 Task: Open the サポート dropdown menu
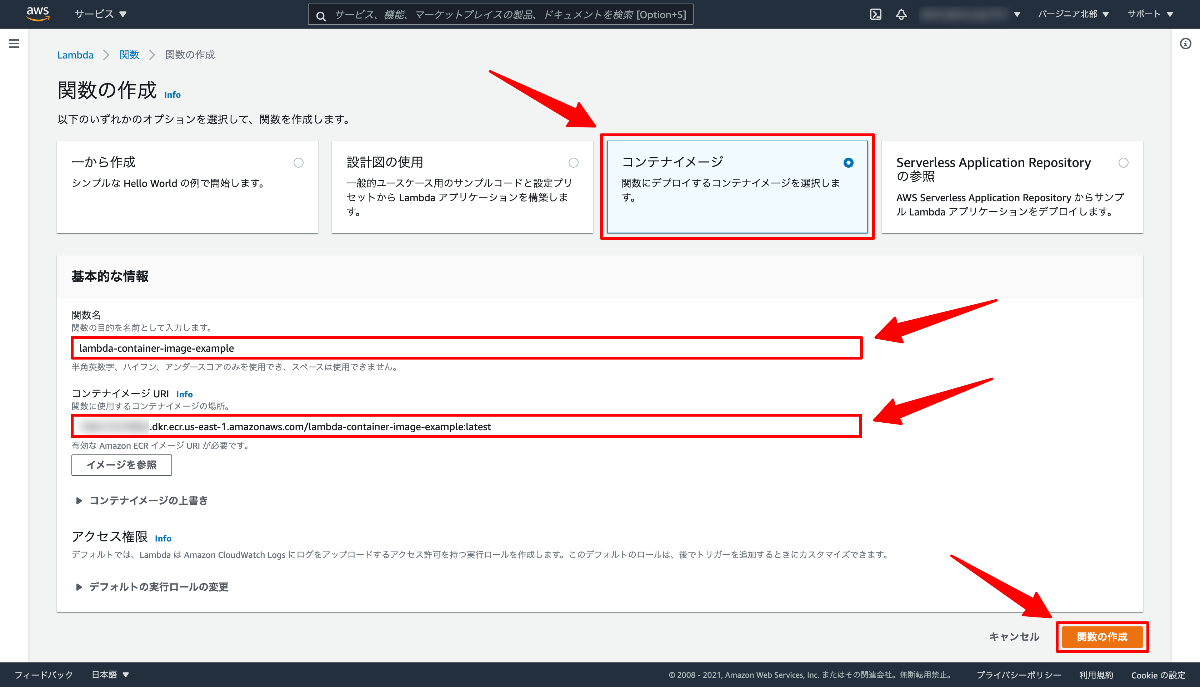pyautogui.click(x=1150, y=14)
